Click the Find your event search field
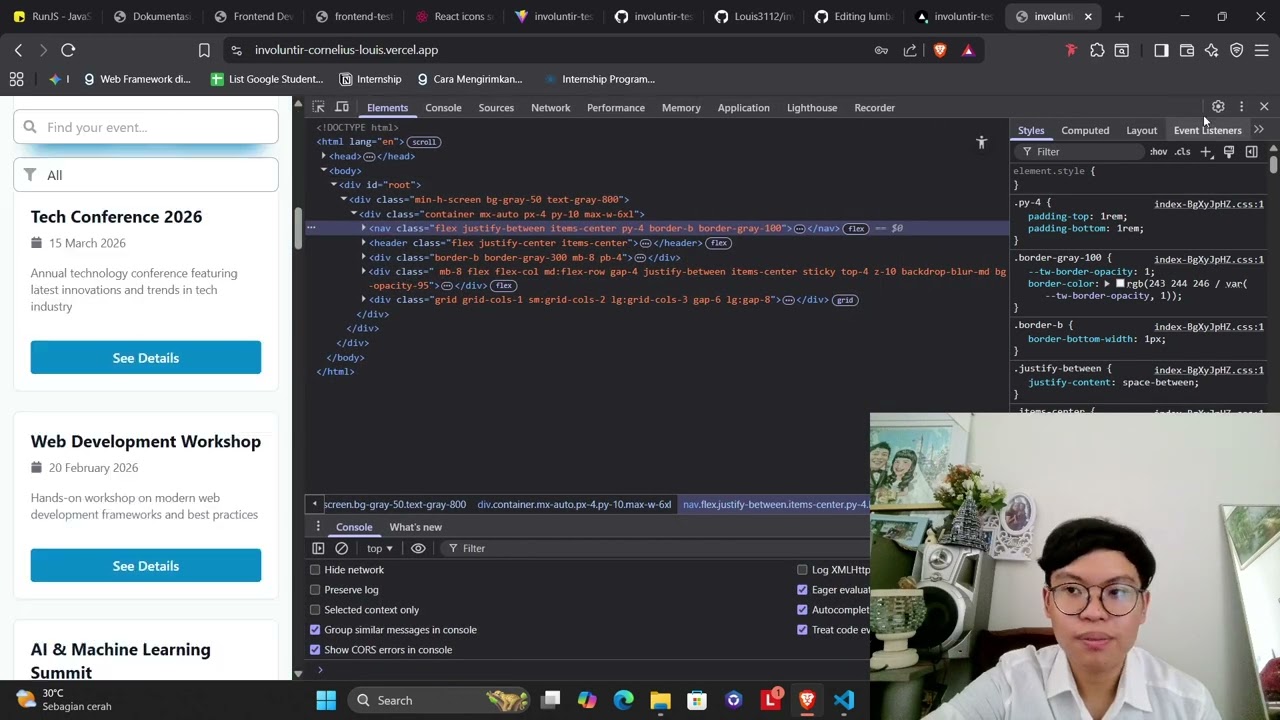The height and width of the screenshot is (720, 1280). point(146,127)
